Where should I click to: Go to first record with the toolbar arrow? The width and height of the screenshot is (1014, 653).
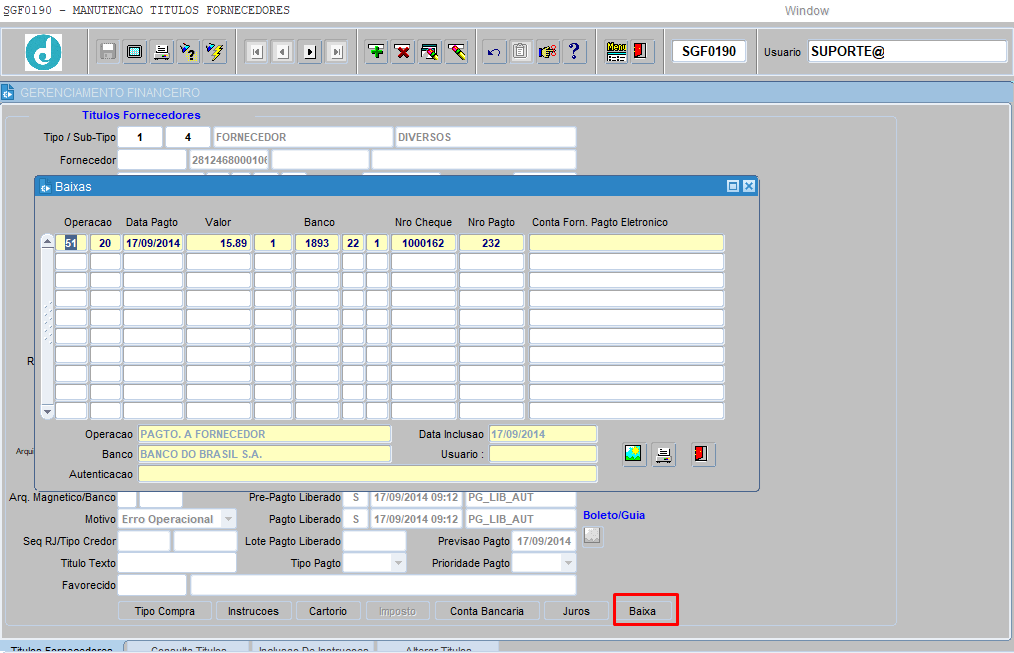click(257, 52)
